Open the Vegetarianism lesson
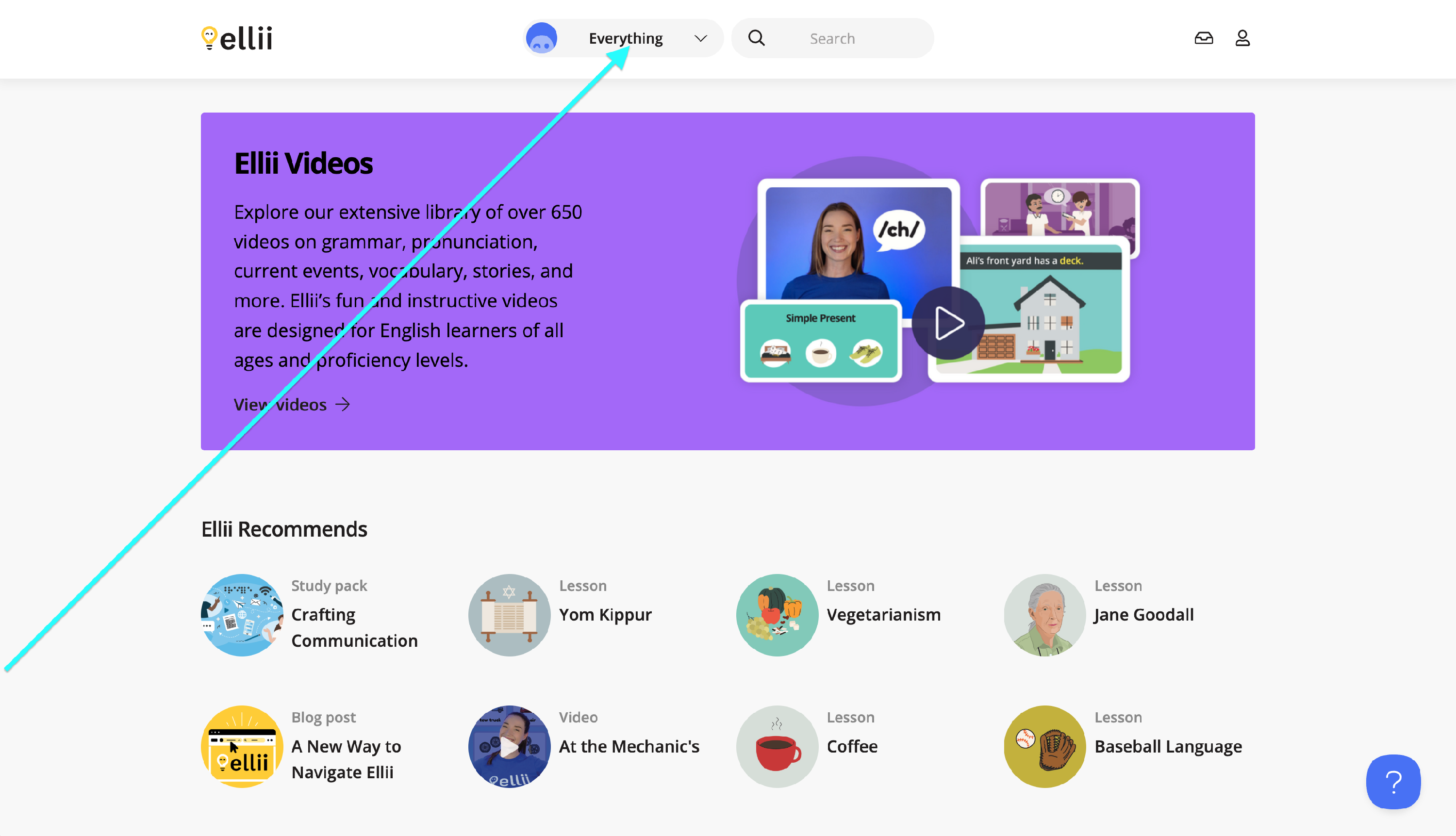1456x836 pixels. [x=883, y=614]
